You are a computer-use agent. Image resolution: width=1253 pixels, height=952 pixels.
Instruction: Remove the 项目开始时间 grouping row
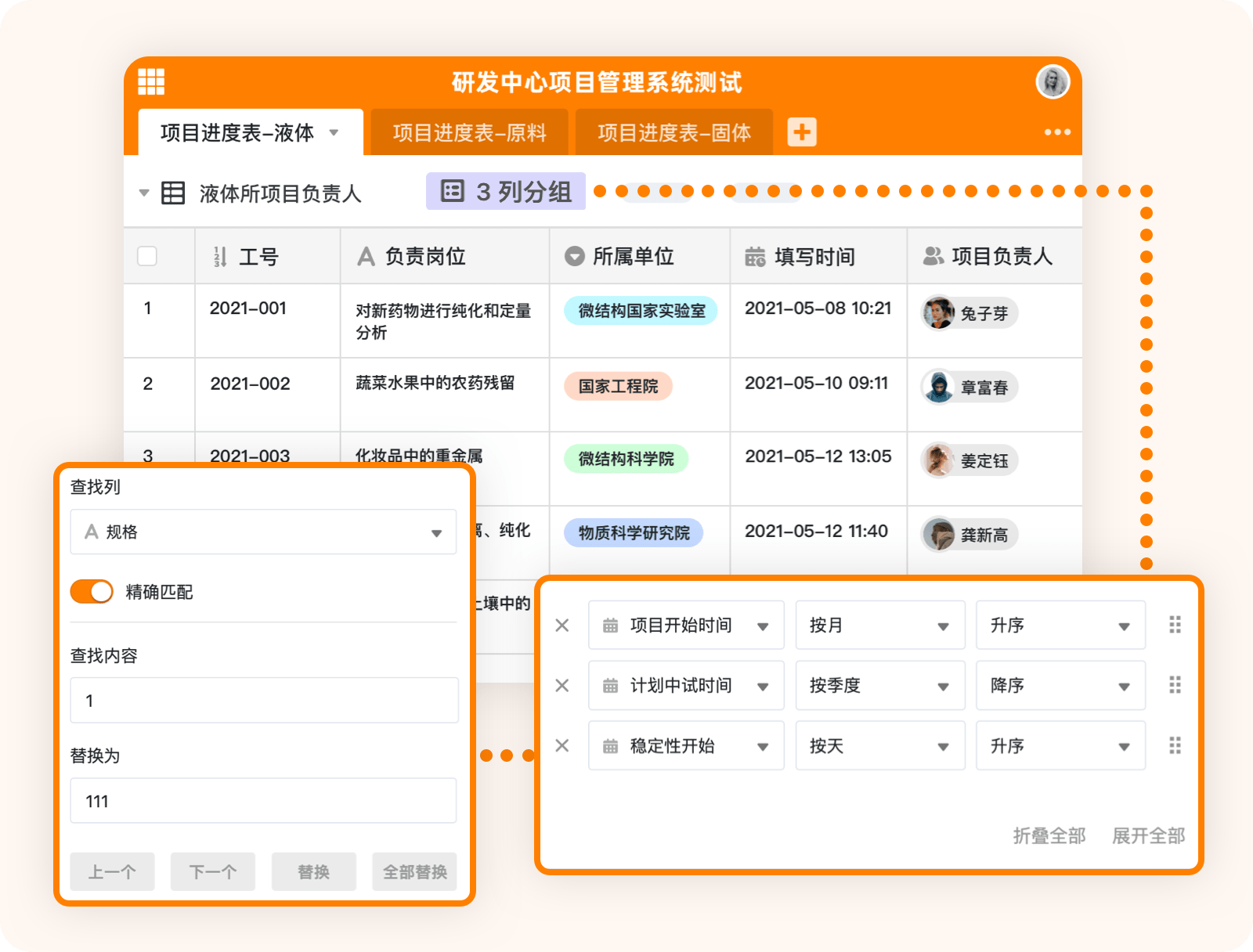562,626
